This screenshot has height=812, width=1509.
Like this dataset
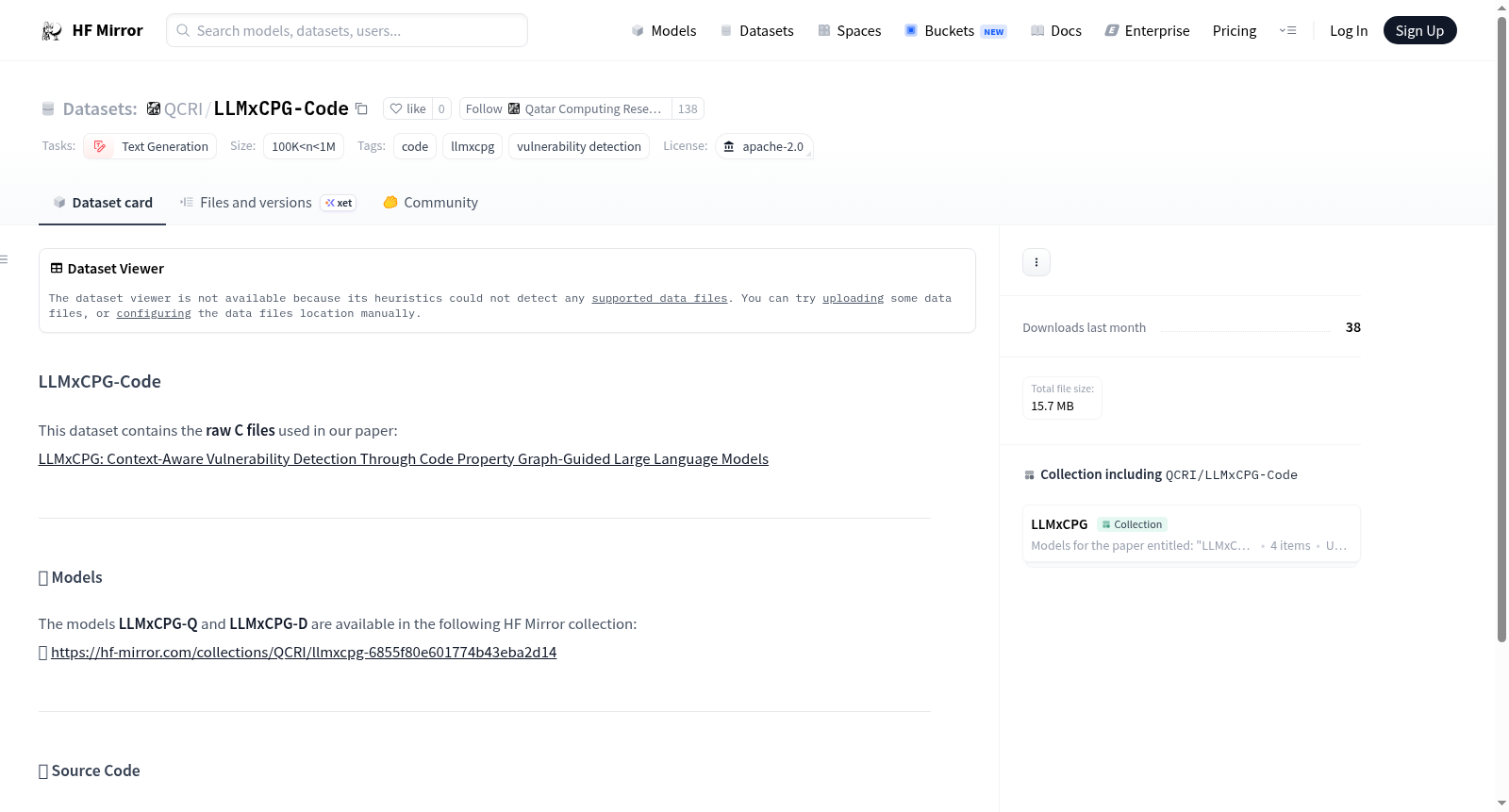coord(407,108)
